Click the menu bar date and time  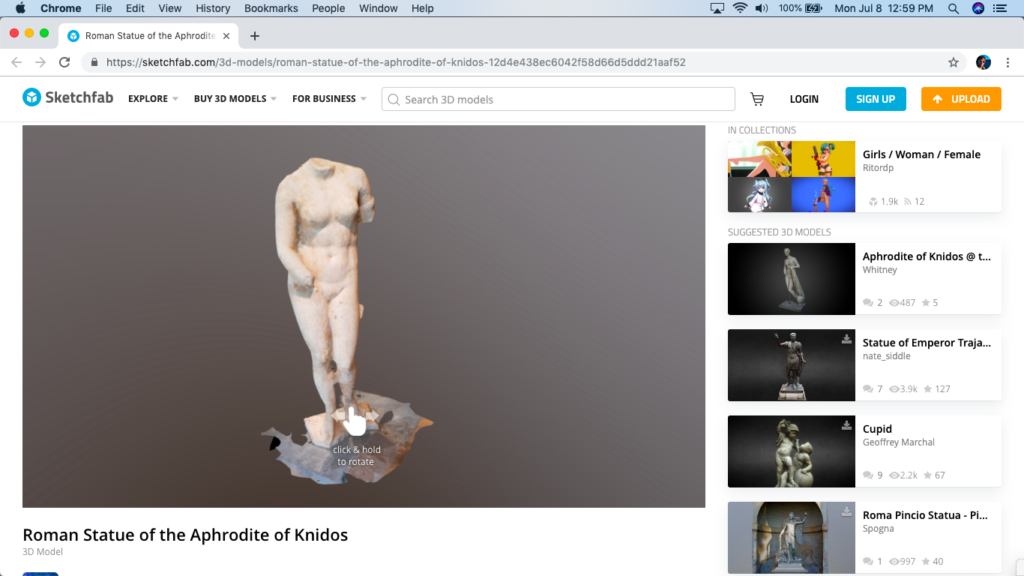[884, 8]
